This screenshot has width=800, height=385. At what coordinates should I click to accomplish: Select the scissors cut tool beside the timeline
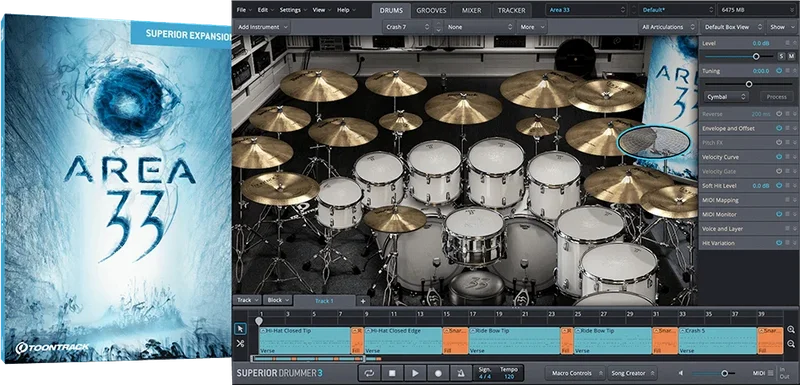point(240,344)
